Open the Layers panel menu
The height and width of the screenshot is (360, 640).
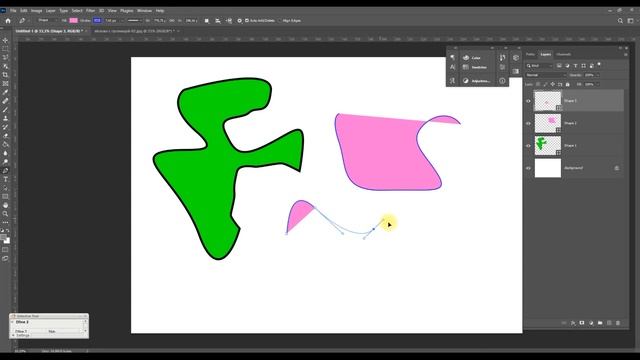pyautogui.click(x=626, y=54)
